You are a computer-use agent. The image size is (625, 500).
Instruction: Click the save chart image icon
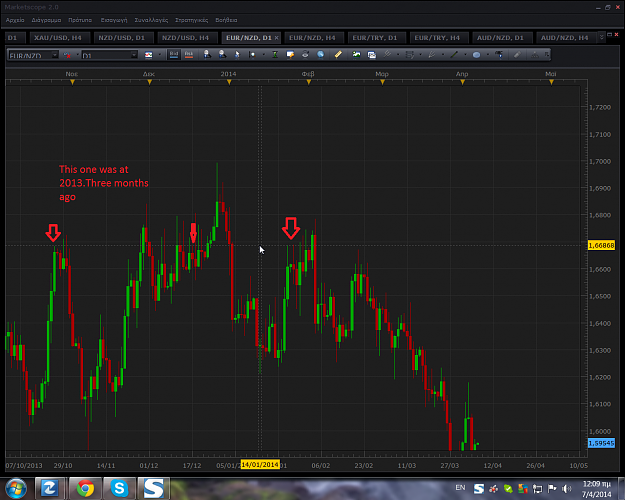356,54
